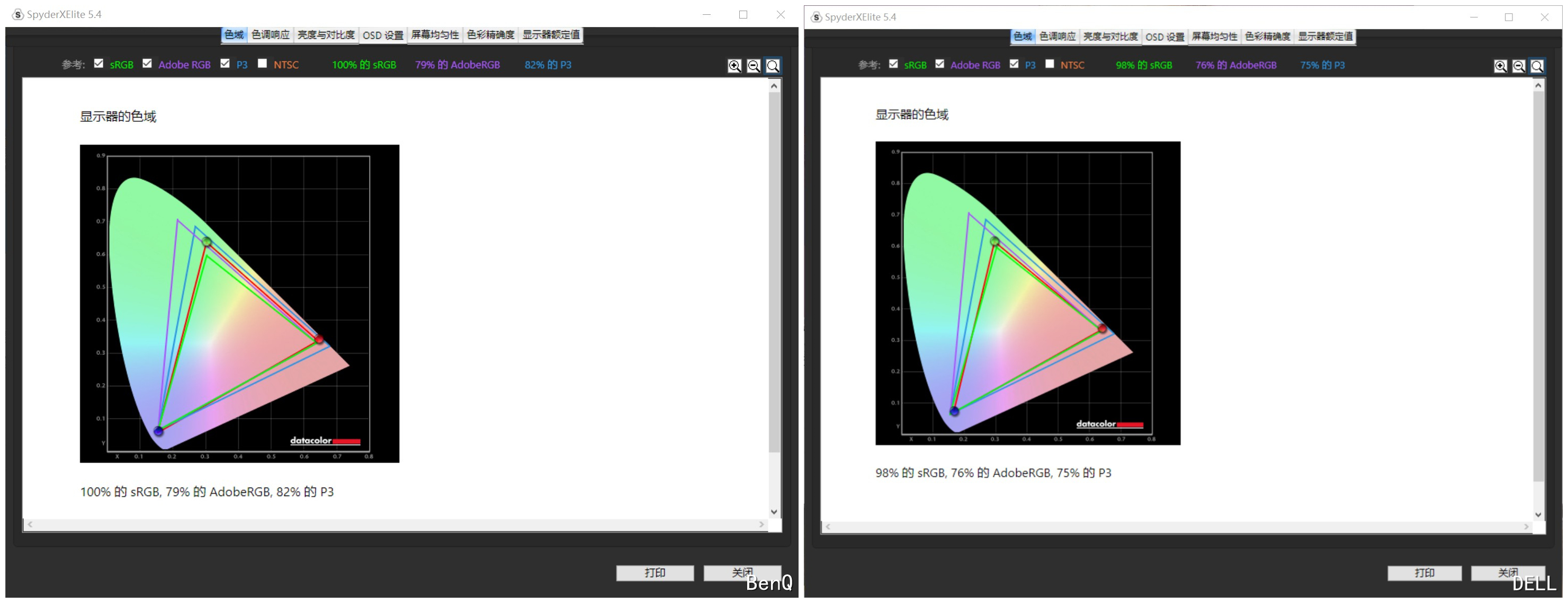Click SpyderXElite app icon in left title bar
This screenshot has width=1568, height=603.
tap(17, 14)
